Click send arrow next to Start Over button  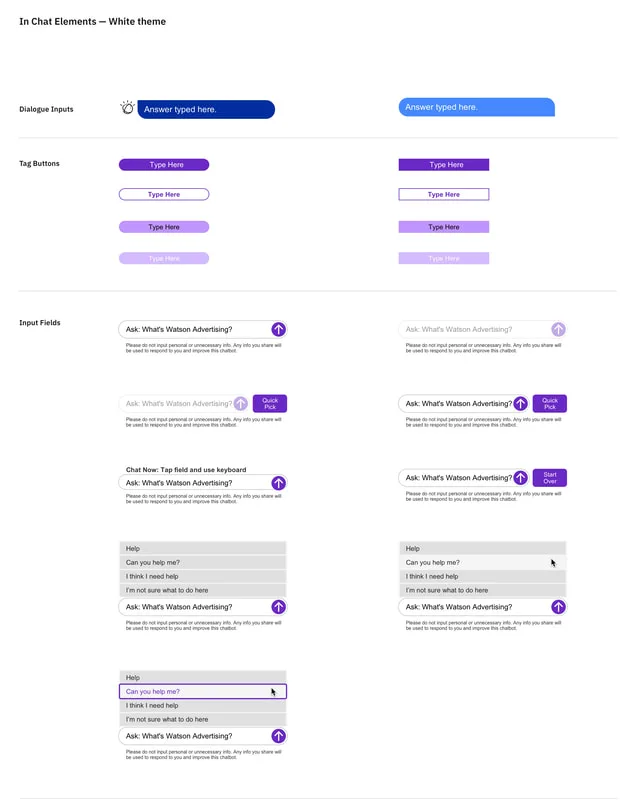(x=520, y=478)
